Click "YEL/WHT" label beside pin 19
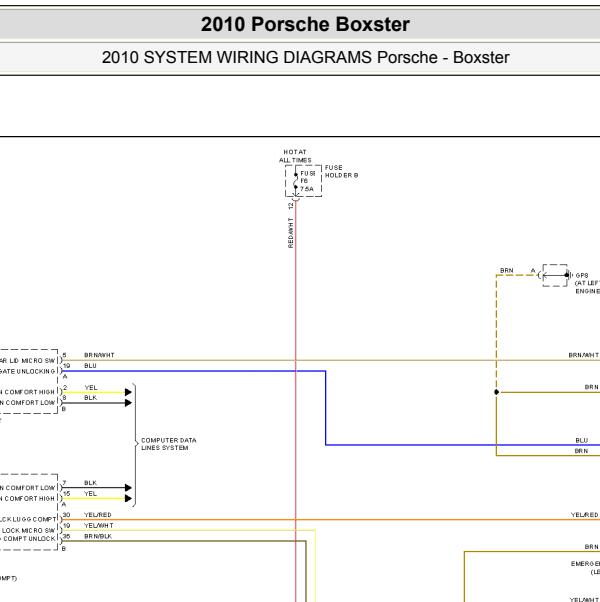The image size is (600, 602). coord(99,525)
